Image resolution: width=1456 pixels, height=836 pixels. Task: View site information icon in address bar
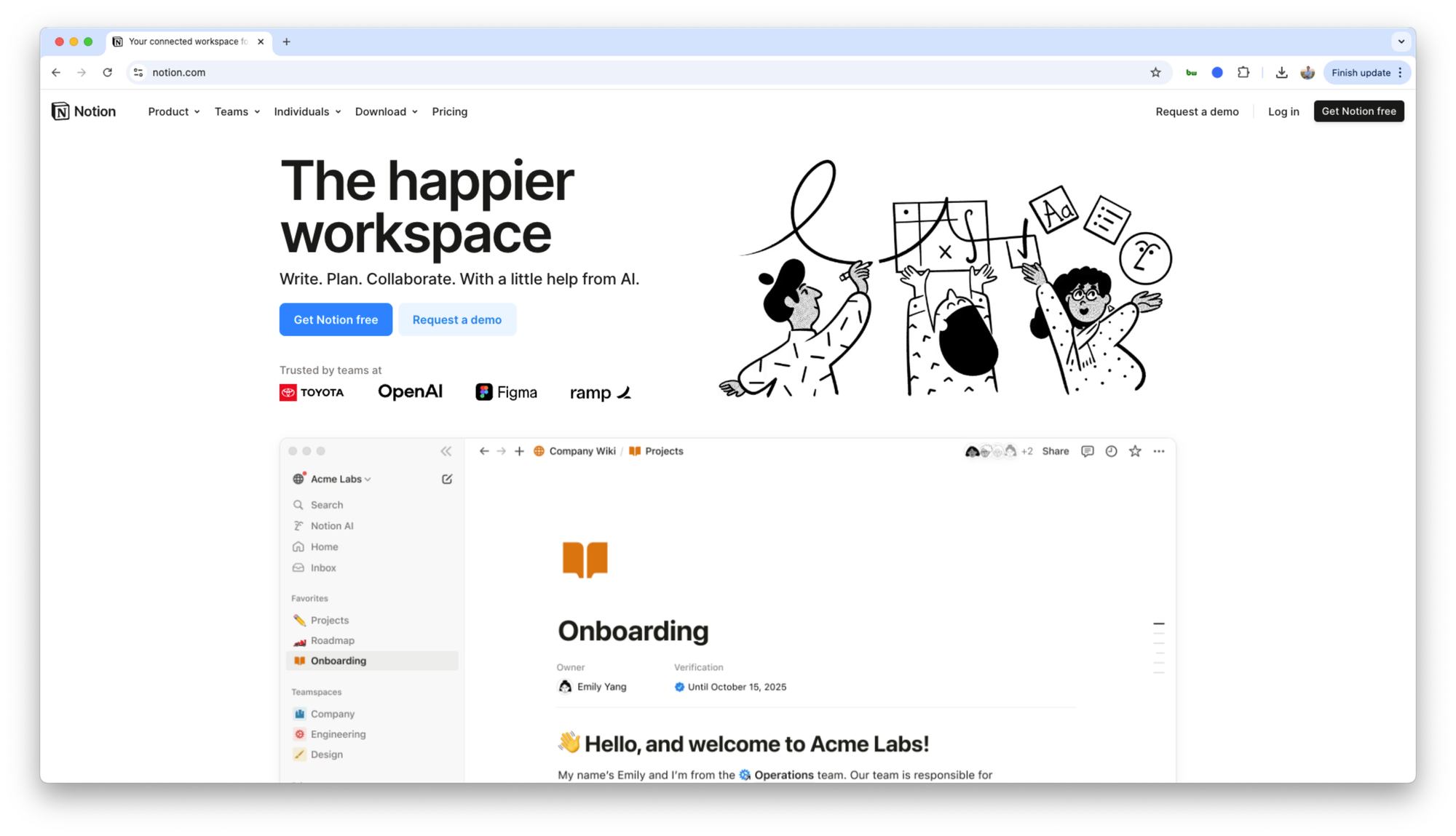[x=138, y=73]
